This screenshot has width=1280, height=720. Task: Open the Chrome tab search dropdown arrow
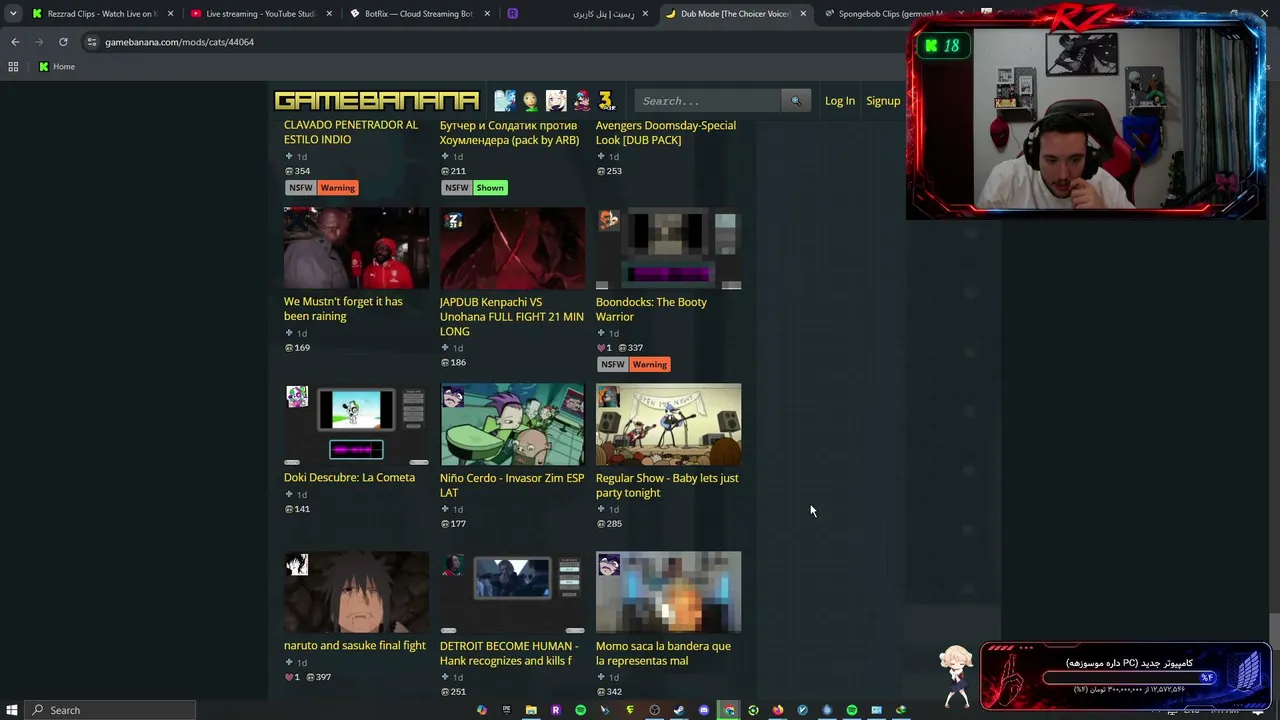pos(13,14)
